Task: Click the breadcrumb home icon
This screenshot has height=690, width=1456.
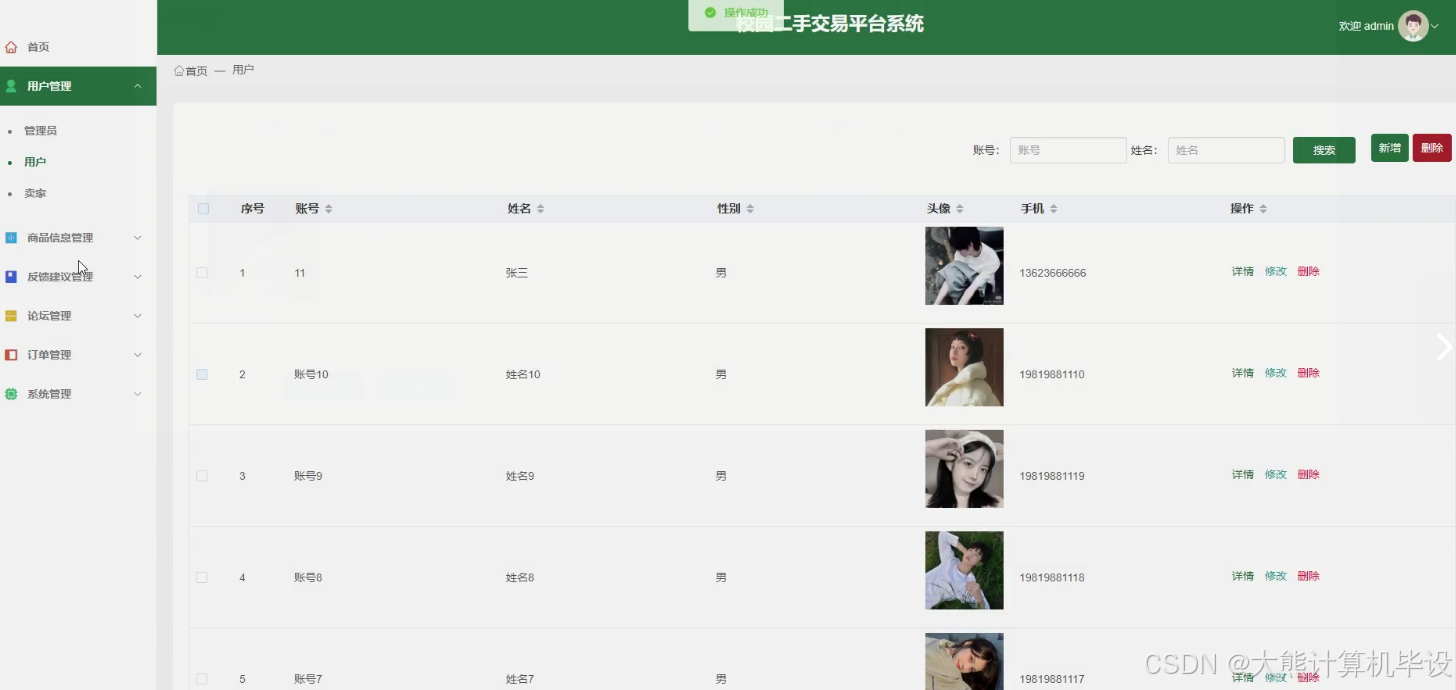Action: (179, 71)
